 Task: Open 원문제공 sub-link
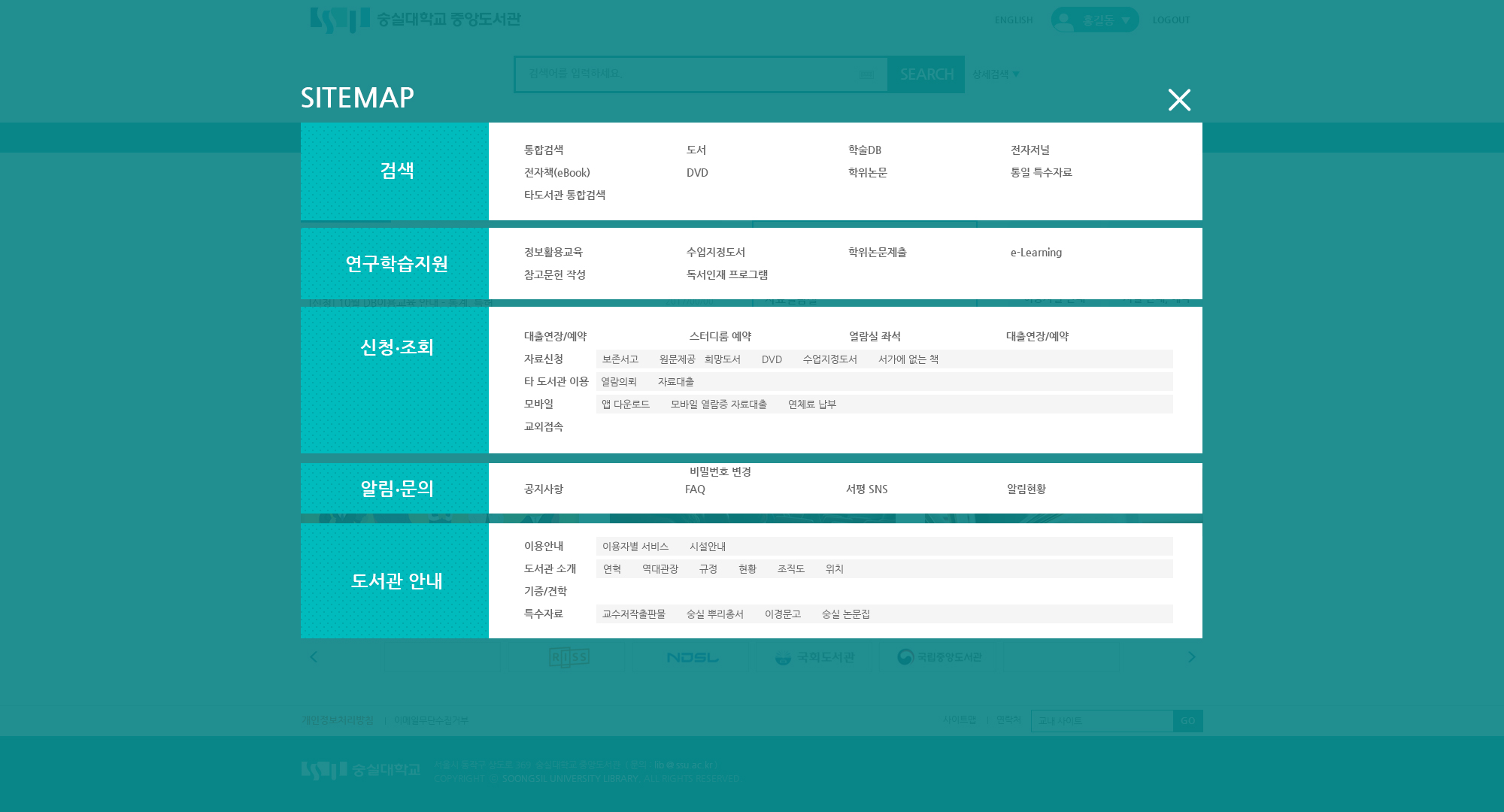678,359
